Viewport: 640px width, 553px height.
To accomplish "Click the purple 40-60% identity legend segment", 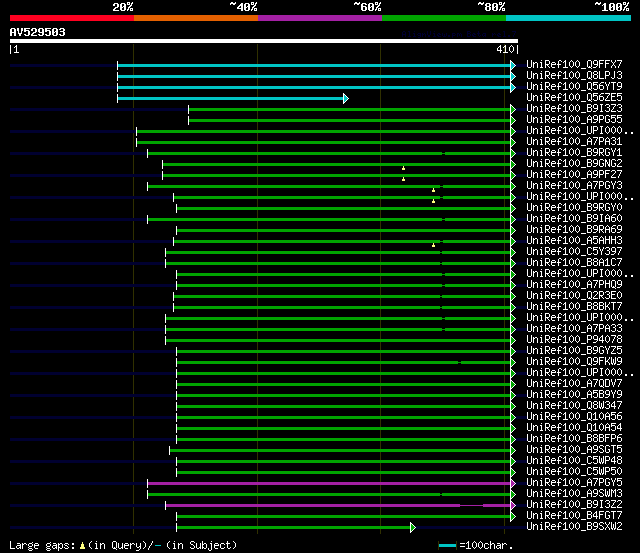I will click(320, 18).
